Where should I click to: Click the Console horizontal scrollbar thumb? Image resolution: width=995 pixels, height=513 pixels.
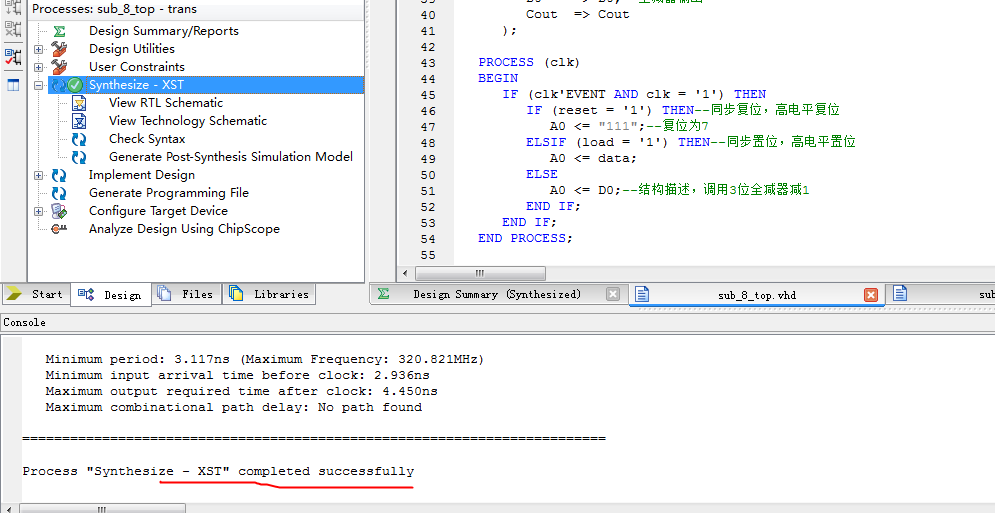pos(102,509)
